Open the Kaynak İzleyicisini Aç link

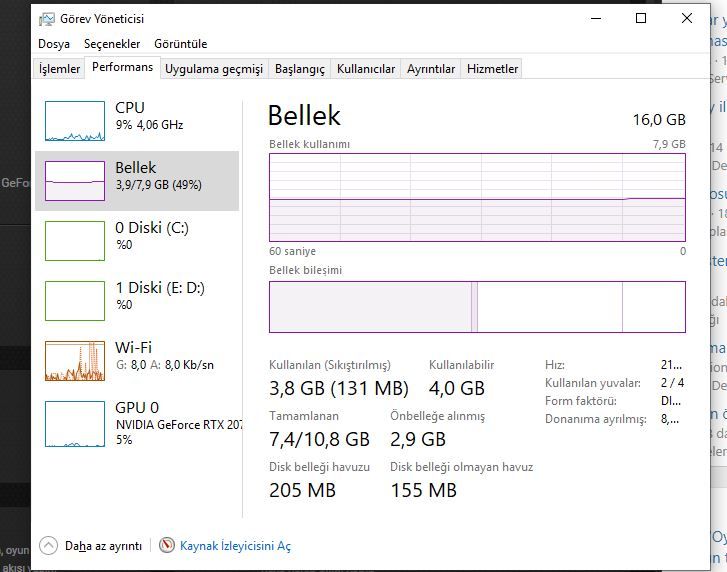235,546
